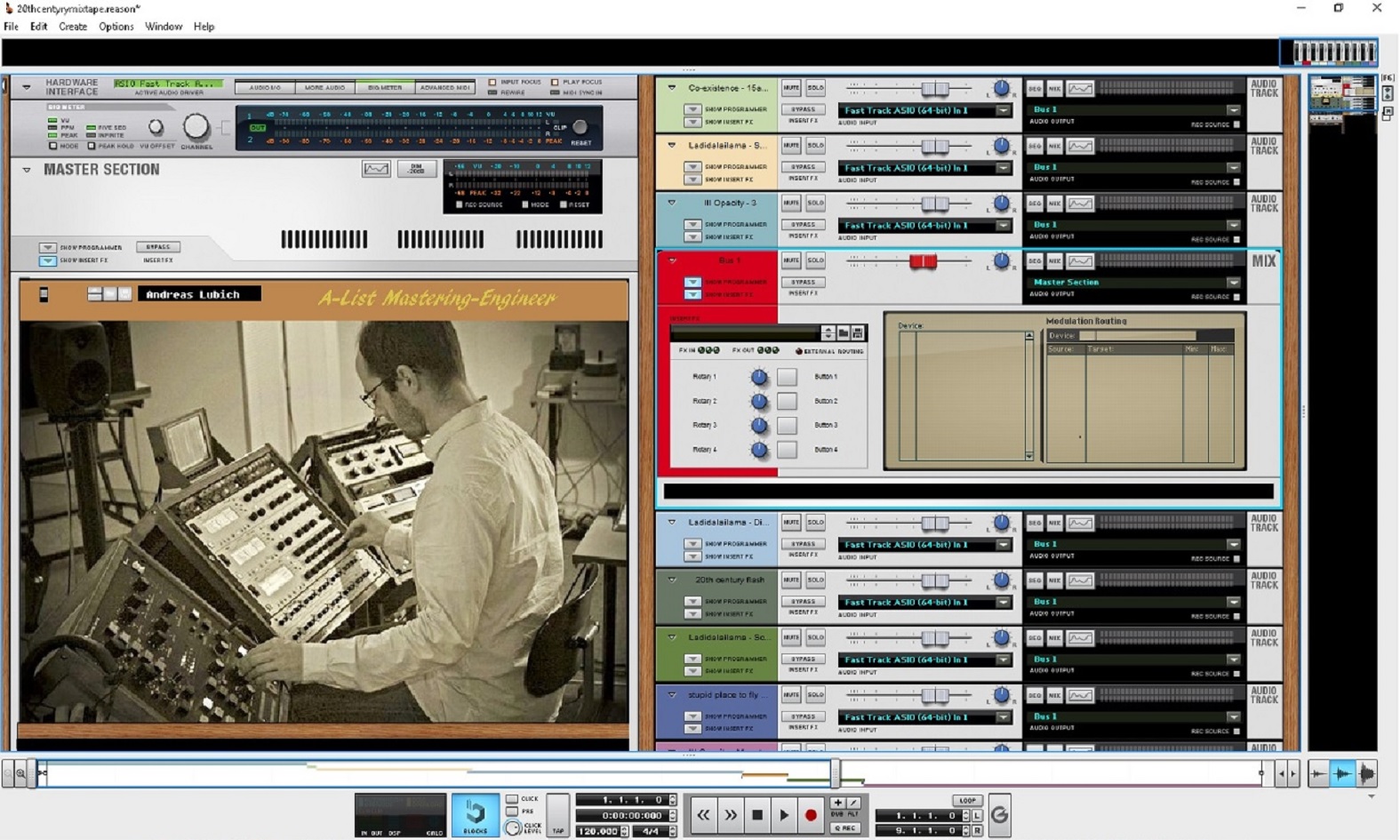Open automation curve for Co-existence track
The width and height of the screenshot is (1400, 840).
coord(1080,88)
